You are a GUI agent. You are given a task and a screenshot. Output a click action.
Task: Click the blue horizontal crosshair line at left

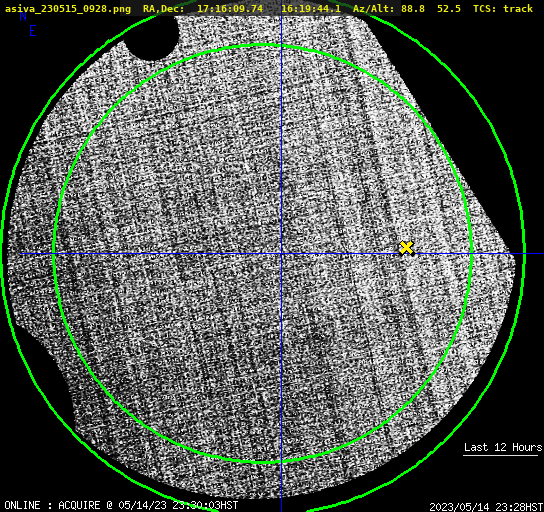pyautogui.click(x=36, y=254)
